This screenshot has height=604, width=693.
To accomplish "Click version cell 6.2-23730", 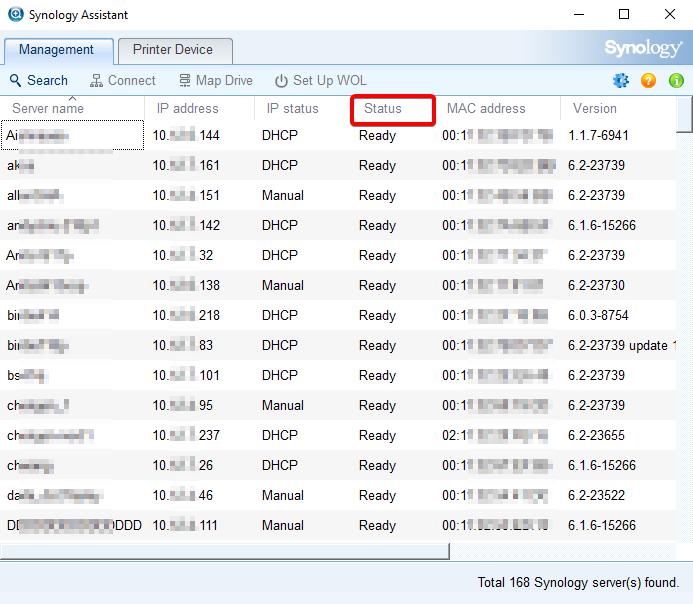I will (596, 285).
